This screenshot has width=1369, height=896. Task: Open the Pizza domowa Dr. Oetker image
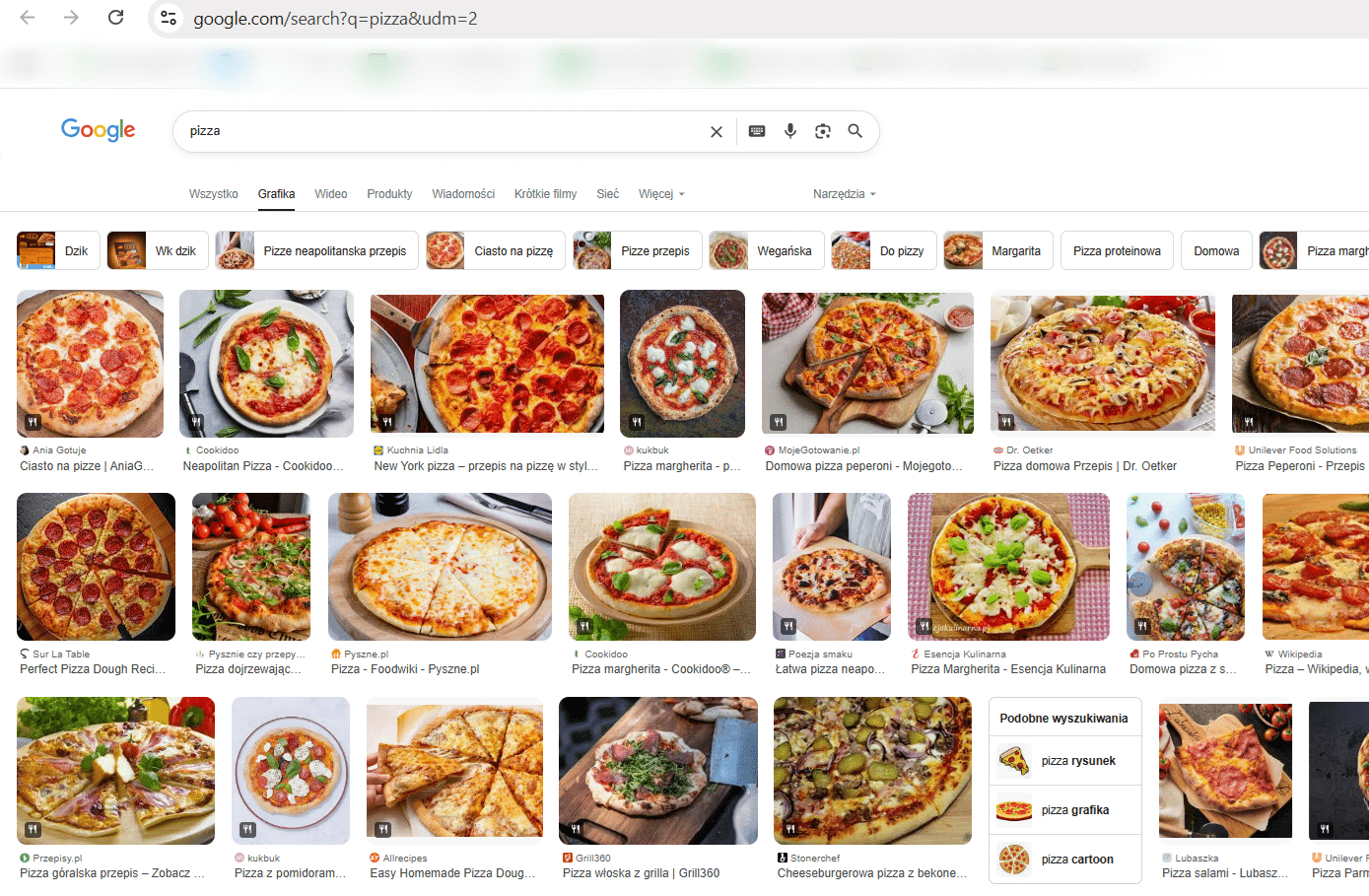pyautogui.click(x=1102, y=364)
